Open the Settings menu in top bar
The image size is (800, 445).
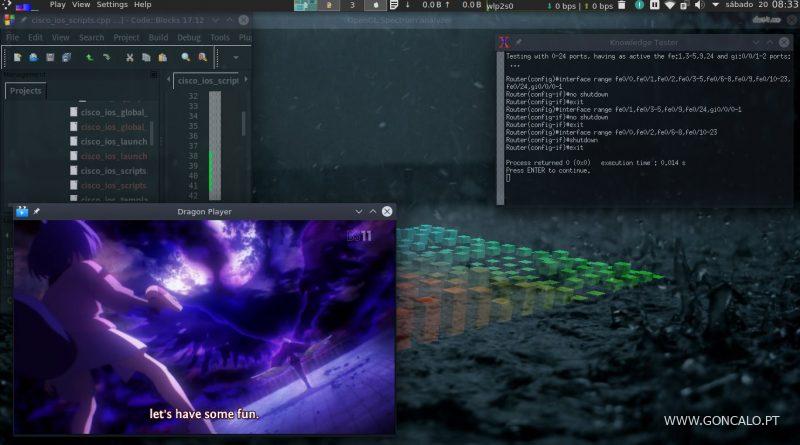tap(111, 5)
